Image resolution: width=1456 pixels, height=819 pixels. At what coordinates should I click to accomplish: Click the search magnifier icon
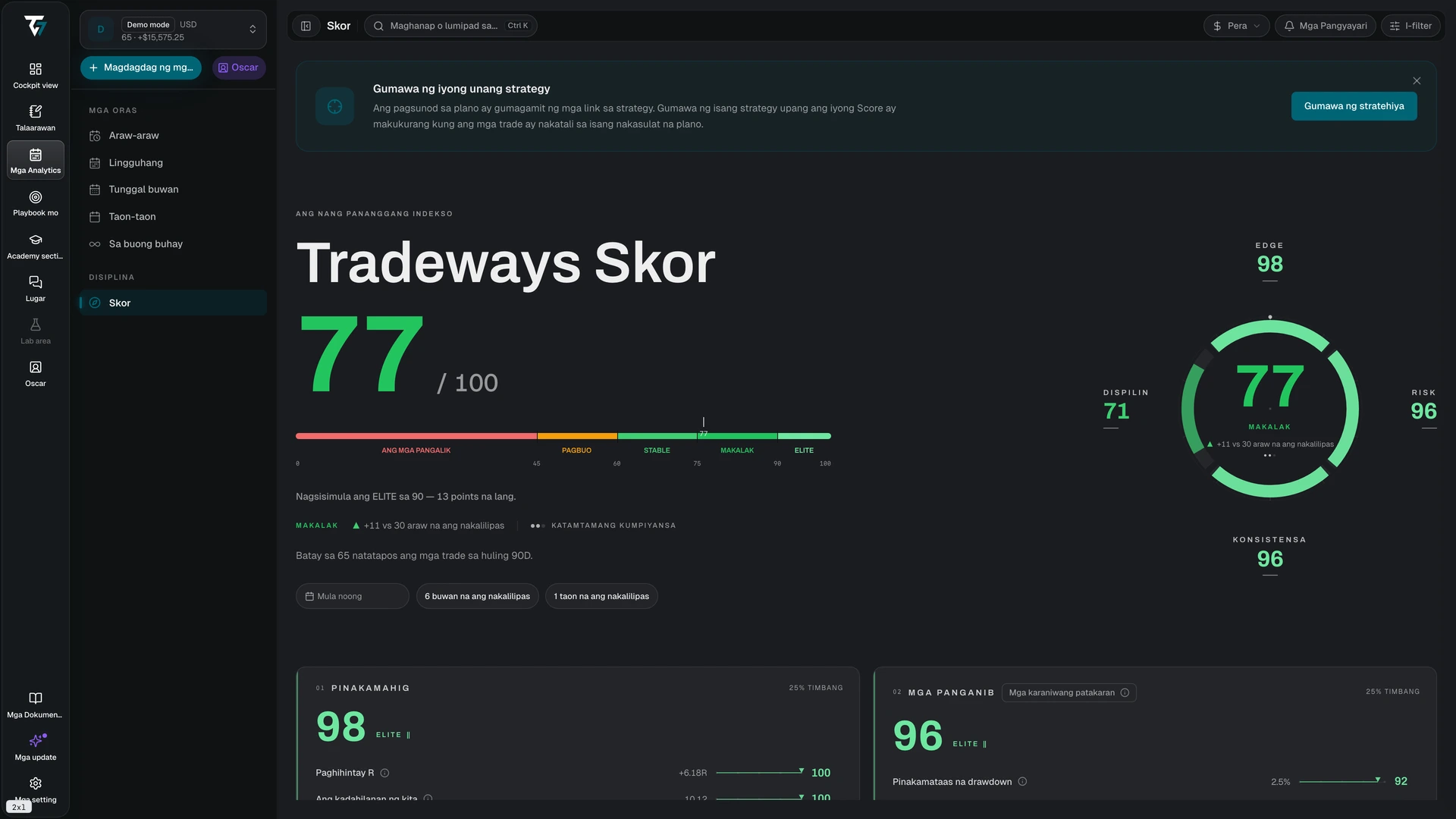click(x=378, y=26)
